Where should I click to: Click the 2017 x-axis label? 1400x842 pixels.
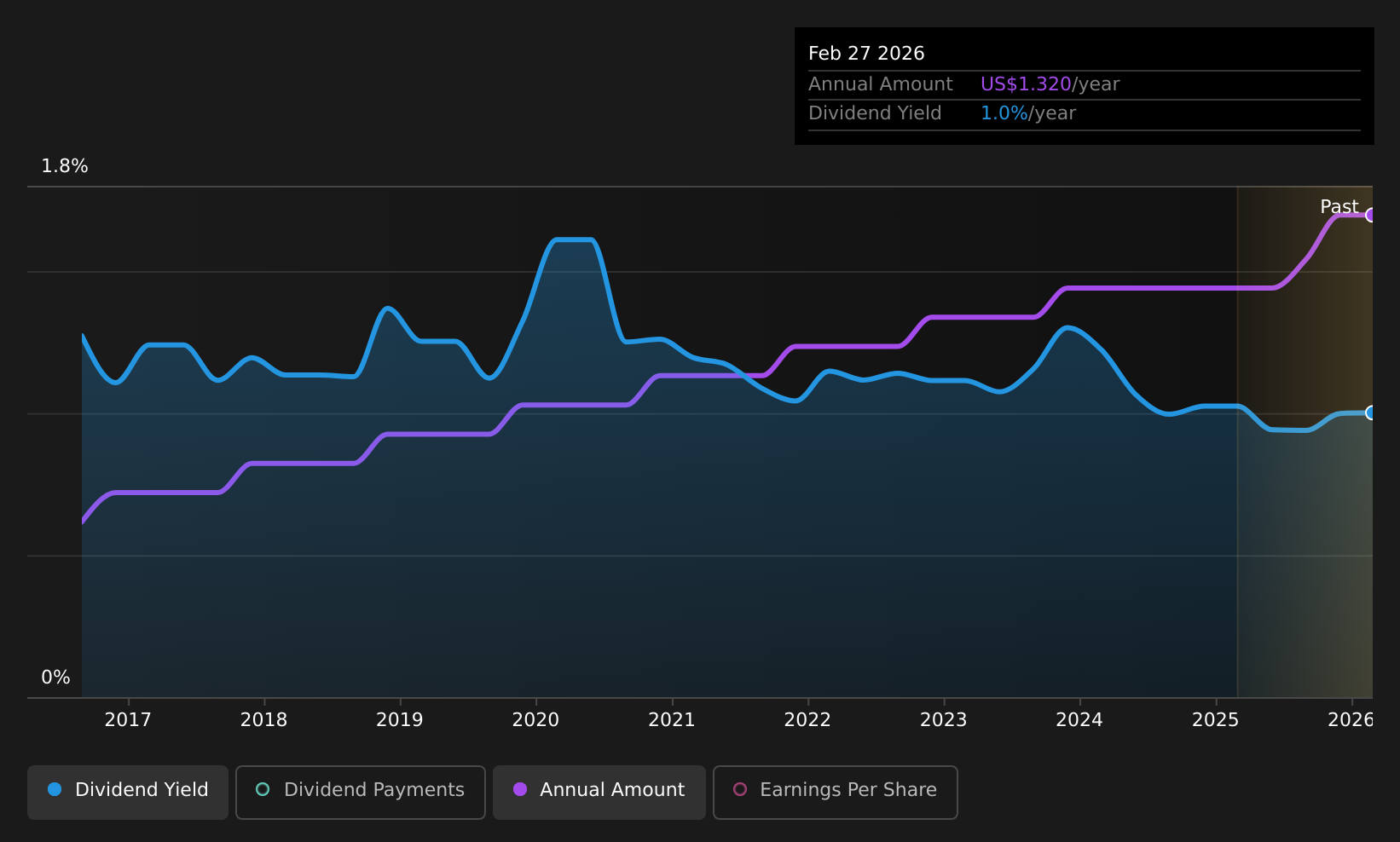click(128, 720)
